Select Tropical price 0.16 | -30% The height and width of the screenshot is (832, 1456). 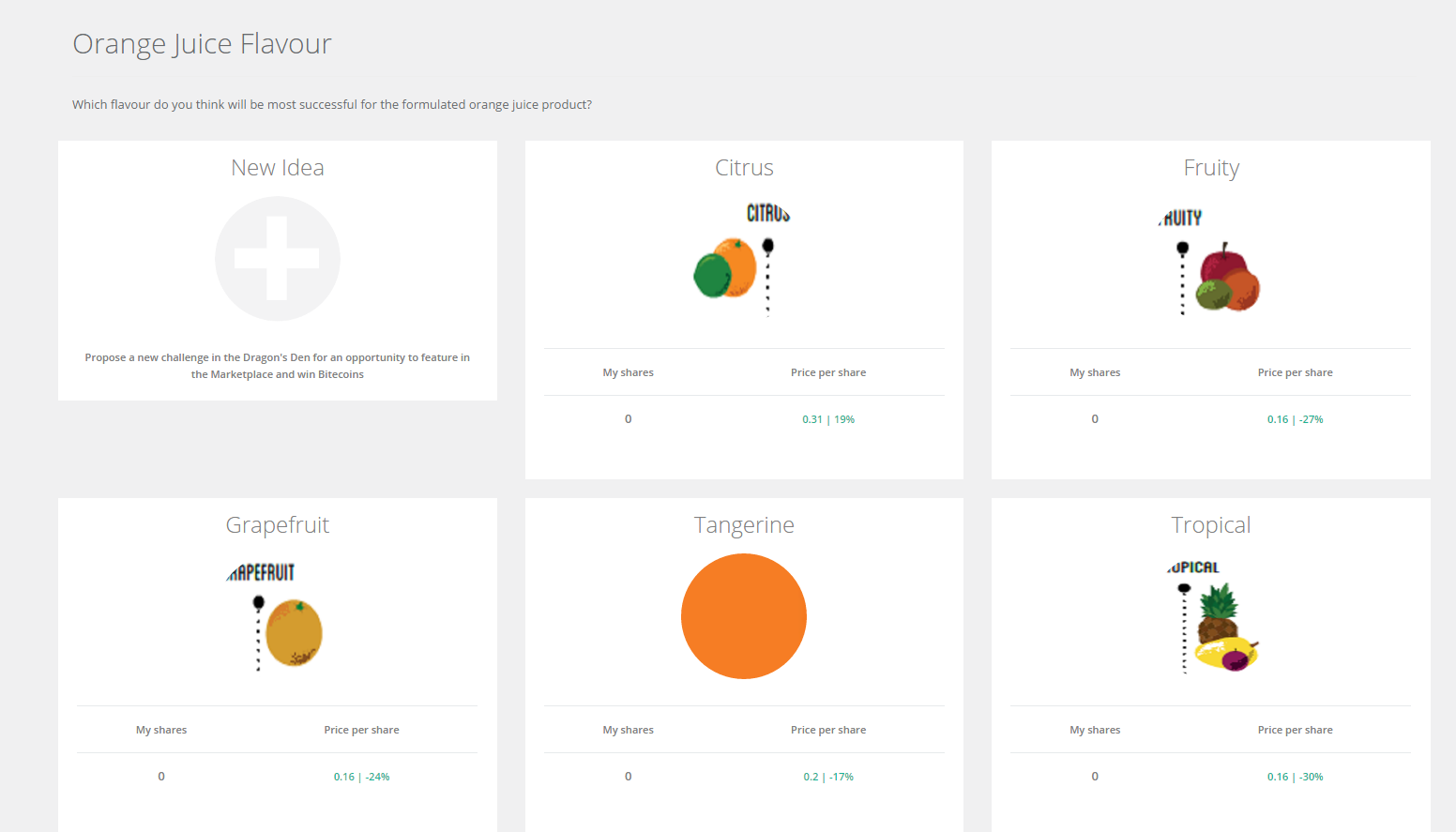1295,777
